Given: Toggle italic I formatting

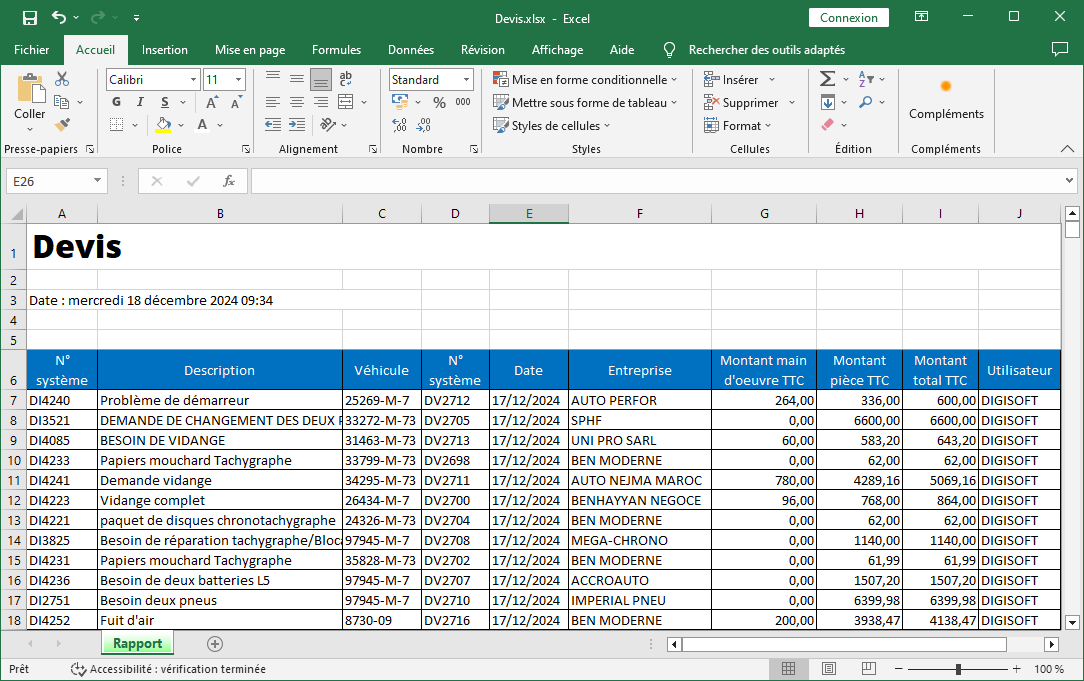Looking at the screenshot, I should click(x=140, y=102).
